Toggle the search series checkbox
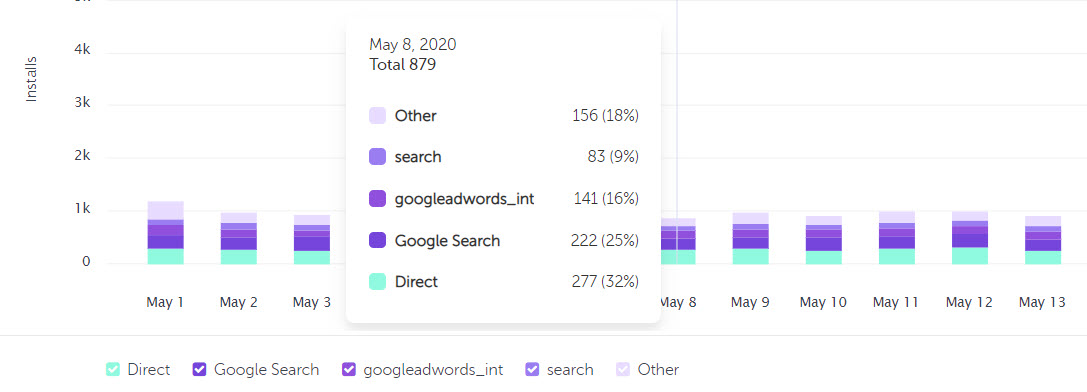This screenshot has height=392, width=1087. click(532, 369)
